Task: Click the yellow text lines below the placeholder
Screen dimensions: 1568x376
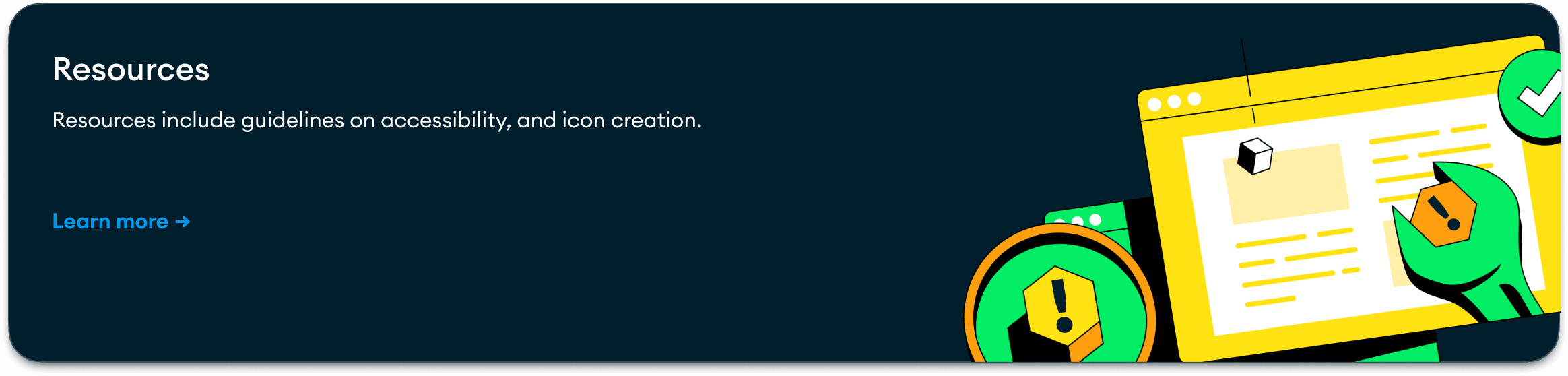Action: (1297, 268)
